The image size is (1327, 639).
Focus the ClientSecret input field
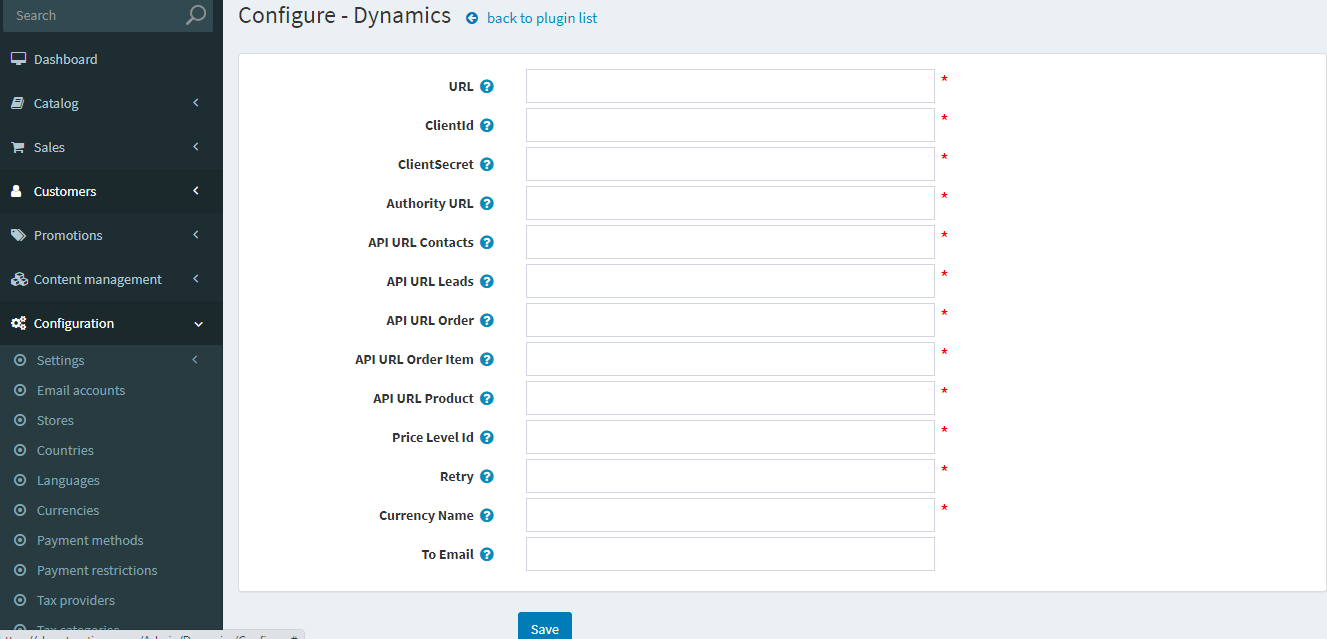tap(730, 164)
